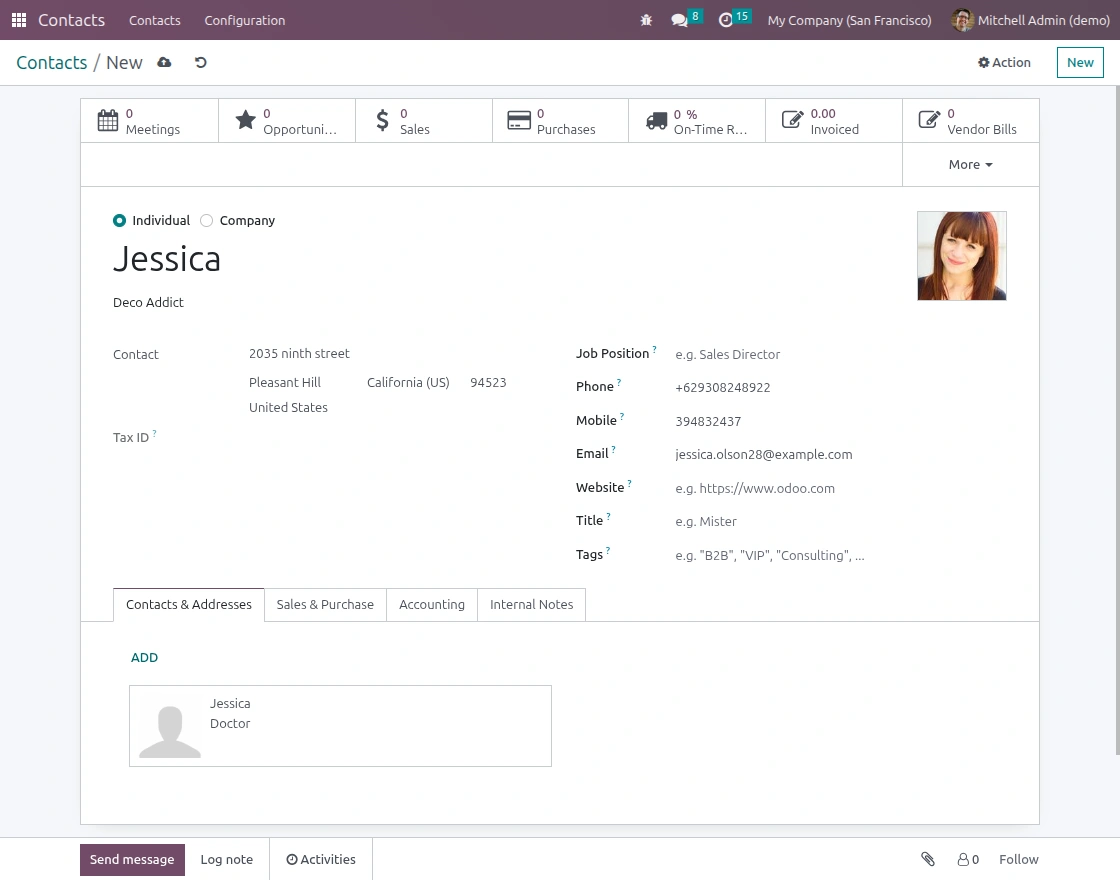1120x880 pixels.
Task: Click the cloud save record icon
Action: pos(164,62)
